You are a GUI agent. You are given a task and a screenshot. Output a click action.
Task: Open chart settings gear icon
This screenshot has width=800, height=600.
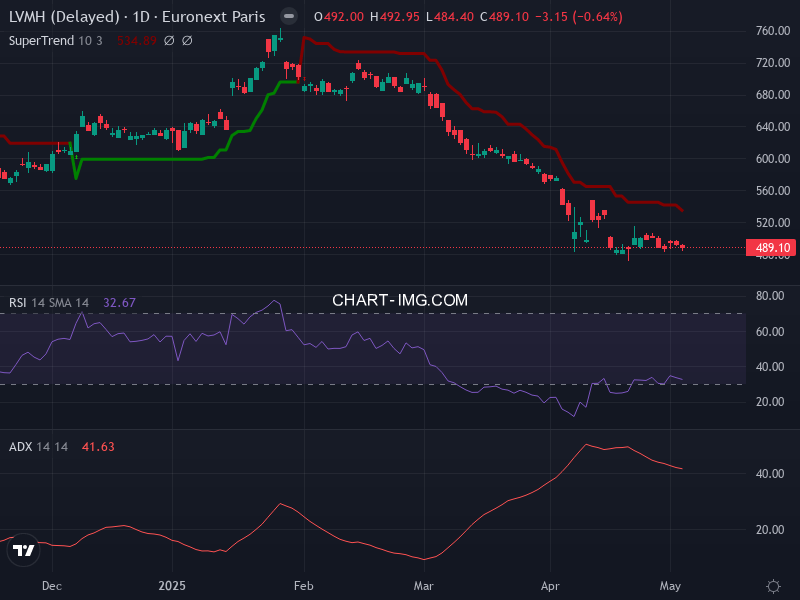click(x=773, y=586)
